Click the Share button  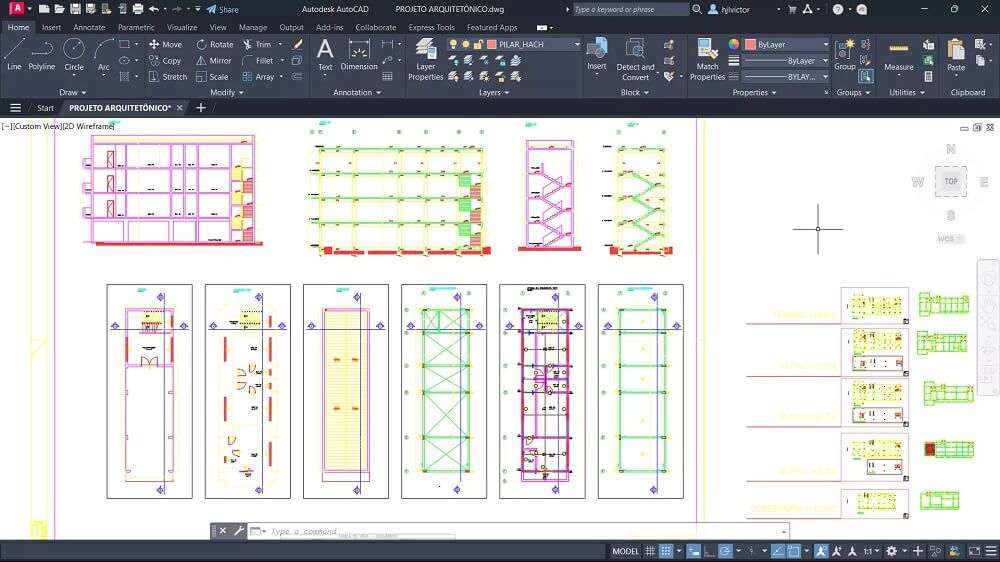pyautogui.click(x=223, y=10)
